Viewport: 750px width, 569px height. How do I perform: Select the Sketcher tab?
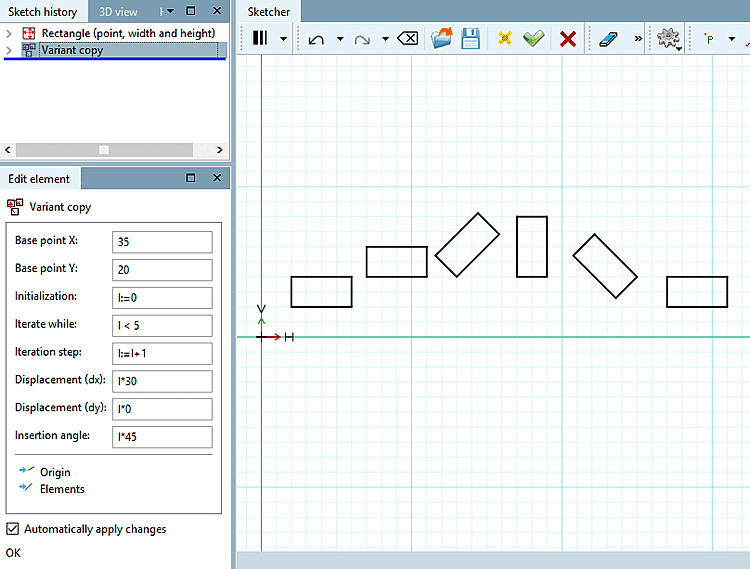click(x=268, y=12)
